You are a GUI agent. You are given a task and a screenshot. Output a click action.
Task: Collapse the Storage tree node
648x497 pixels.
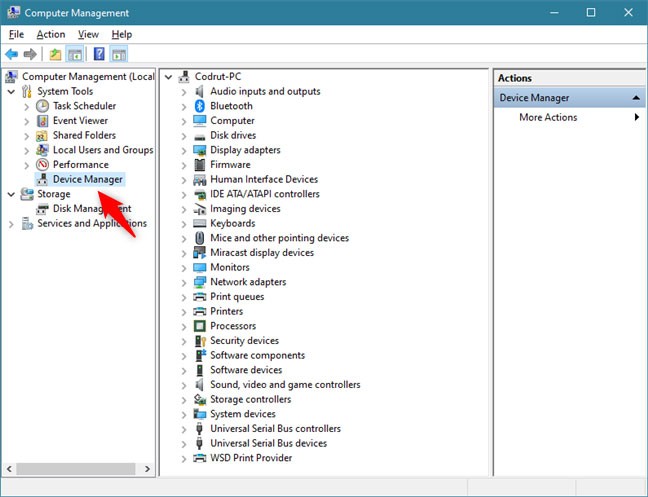[x=12, y=194]
